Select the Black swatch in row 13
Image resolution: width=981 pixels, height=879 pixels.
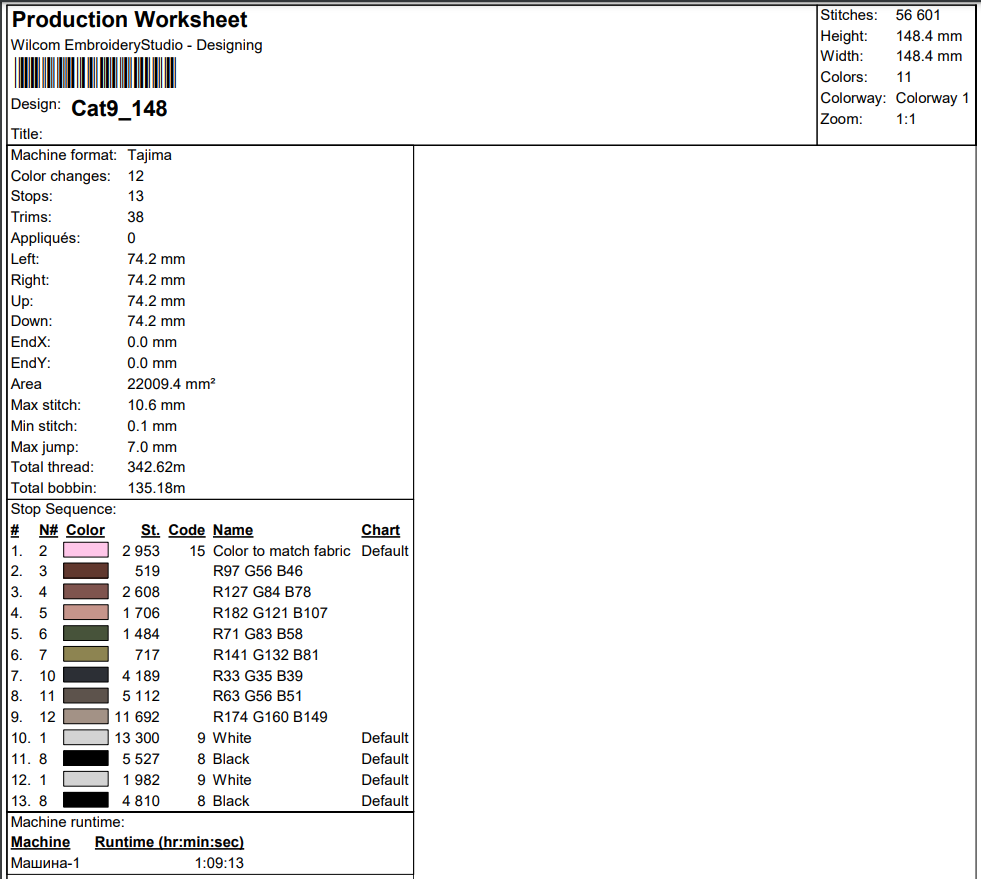(x=86, y=800)
